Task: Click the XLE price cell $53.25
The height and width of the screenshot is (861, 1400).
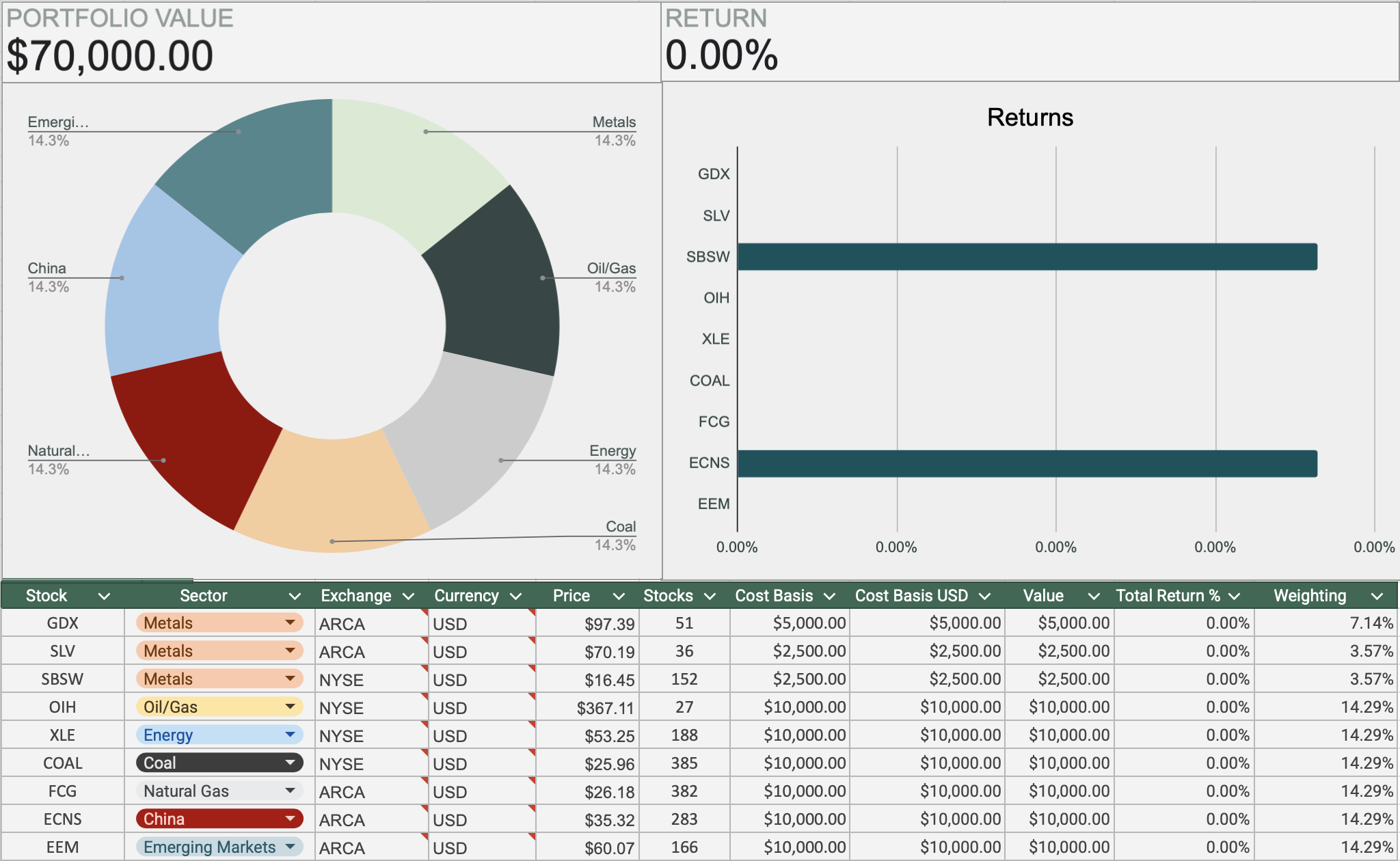Action: point(608,736)
